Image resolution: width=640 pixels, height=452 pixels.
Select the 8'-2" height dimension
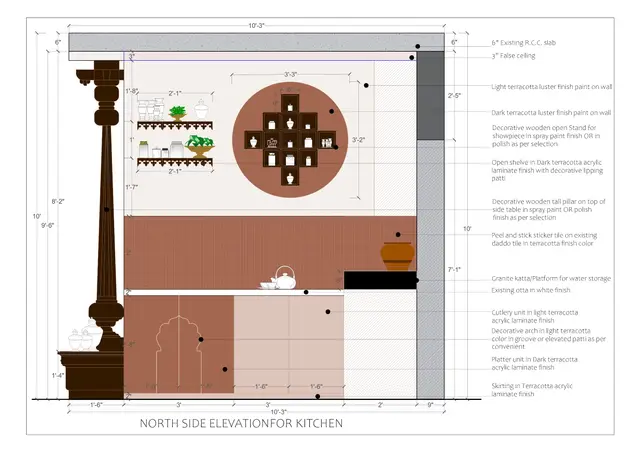point(58,201)
